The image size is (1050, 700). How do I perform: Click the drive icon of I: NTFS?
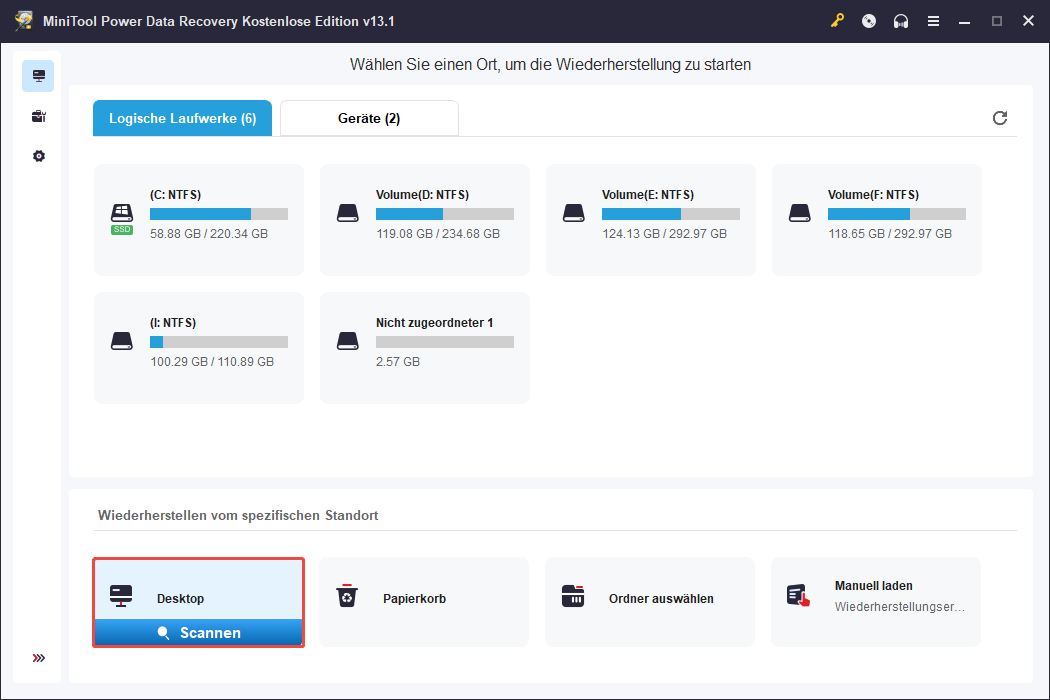pyautogui.click(x=122, y=342)
